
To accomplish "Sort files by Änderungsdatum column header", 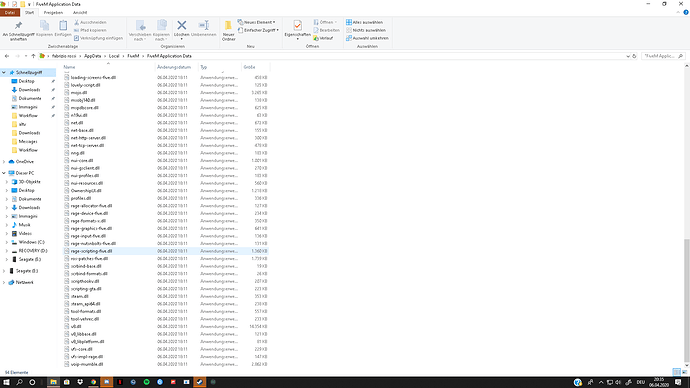I will pyautogui.click(x=174, y=67).
